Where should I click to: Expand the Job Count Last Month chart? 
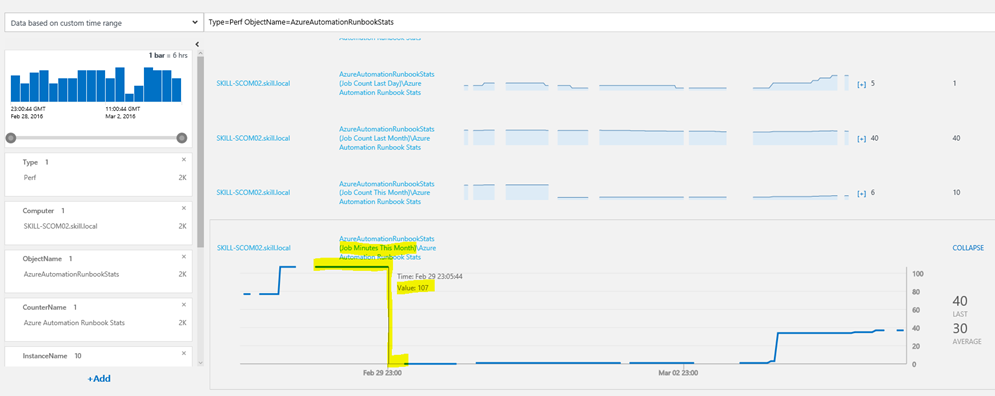(x=862, y=138)
